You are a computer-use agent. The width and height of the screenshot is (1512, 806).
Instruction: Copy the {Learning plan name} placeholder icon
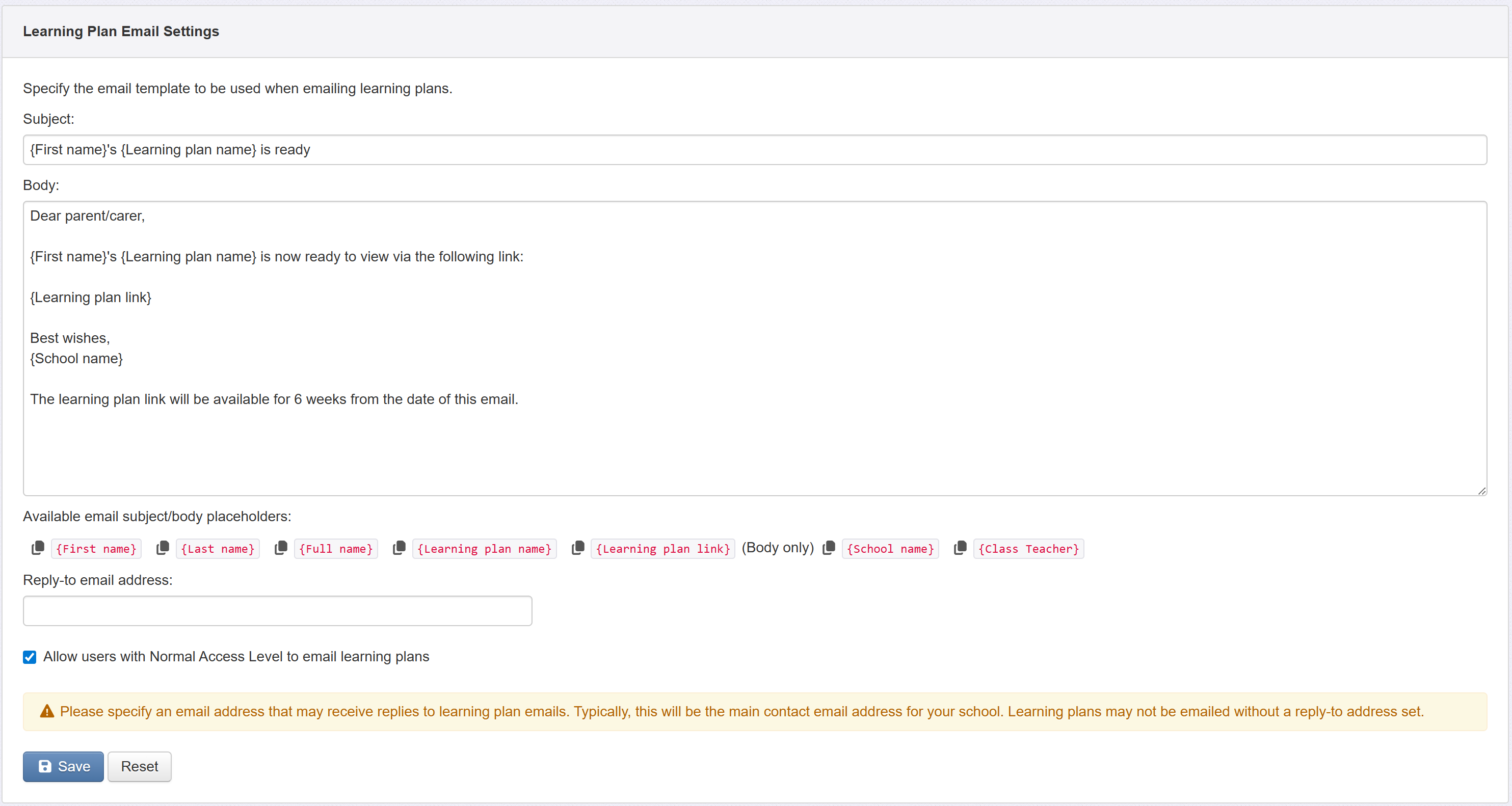point(399,548)
